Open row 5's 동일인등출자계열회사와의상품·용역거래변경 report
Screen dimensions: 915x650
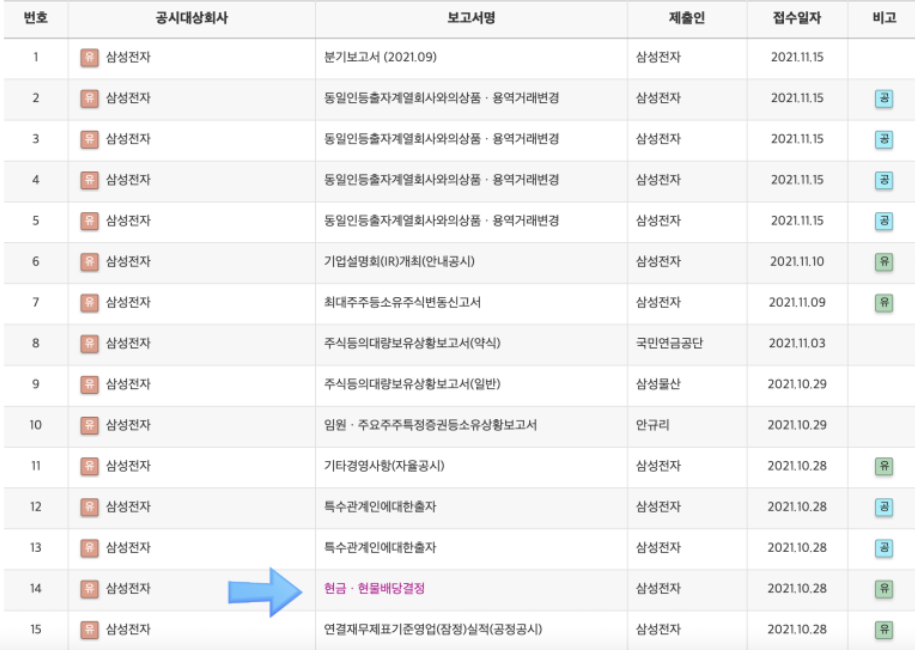coord(442,221)
